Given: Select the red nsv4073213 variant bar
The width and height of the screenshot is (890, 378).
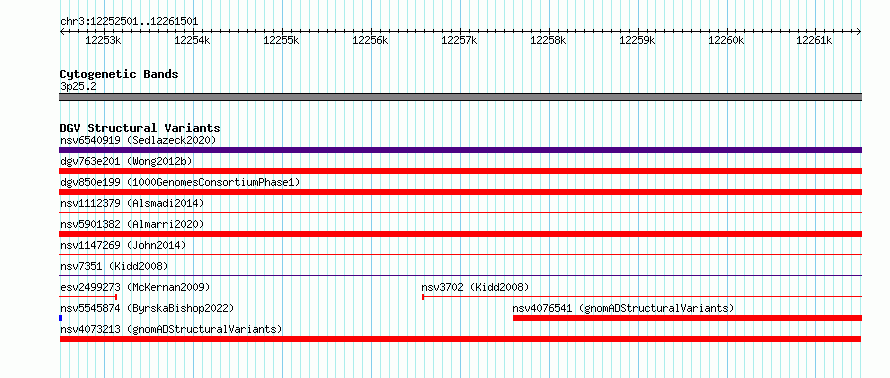Looking at the screenshot, I should click(x=460, y=339).
